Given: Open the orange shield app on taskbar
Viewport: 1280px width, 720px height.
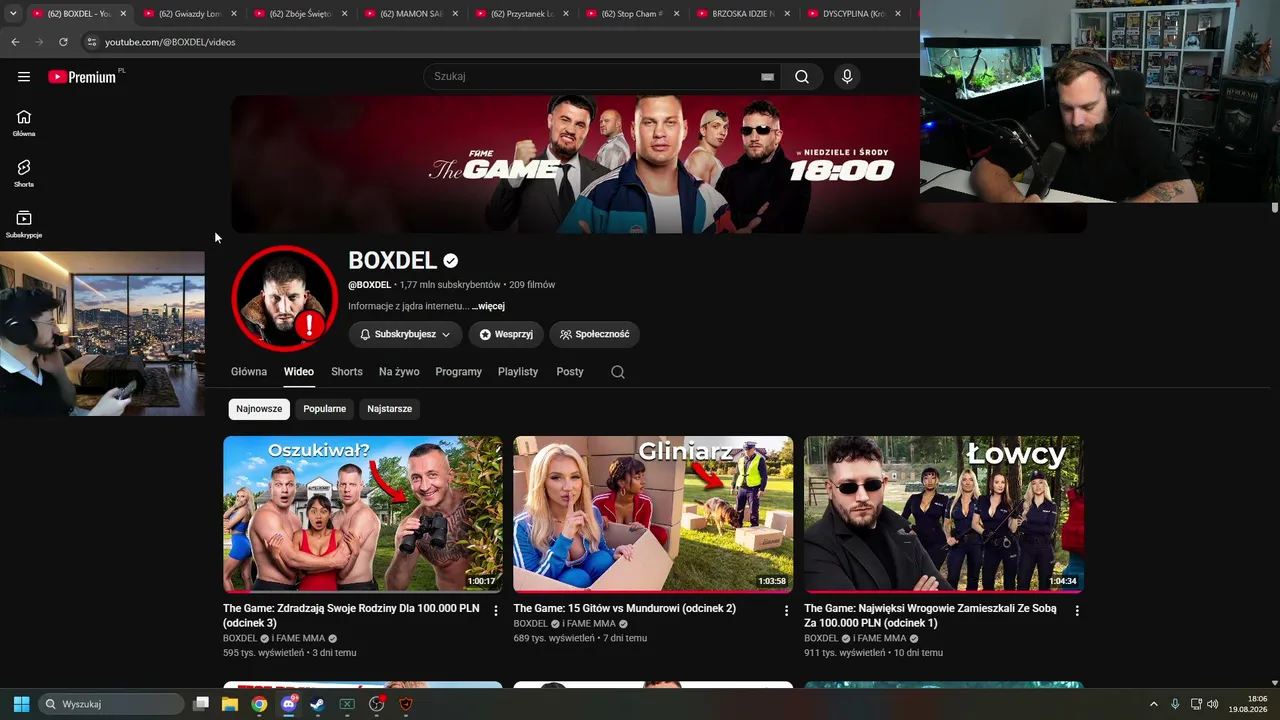Looking at the screenshot, I should [406, 704].
